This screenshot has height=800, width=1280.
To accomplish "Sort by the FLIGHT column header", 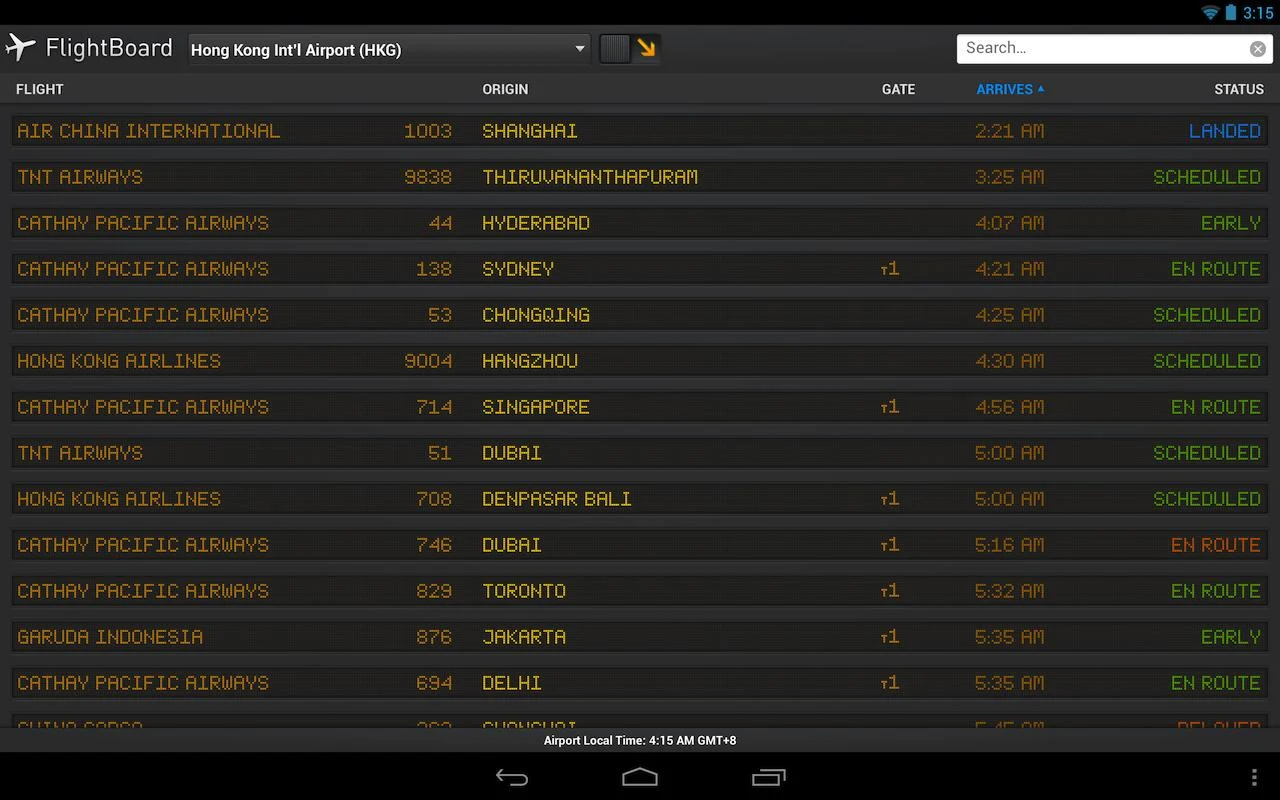I will (x=40, y=89).
